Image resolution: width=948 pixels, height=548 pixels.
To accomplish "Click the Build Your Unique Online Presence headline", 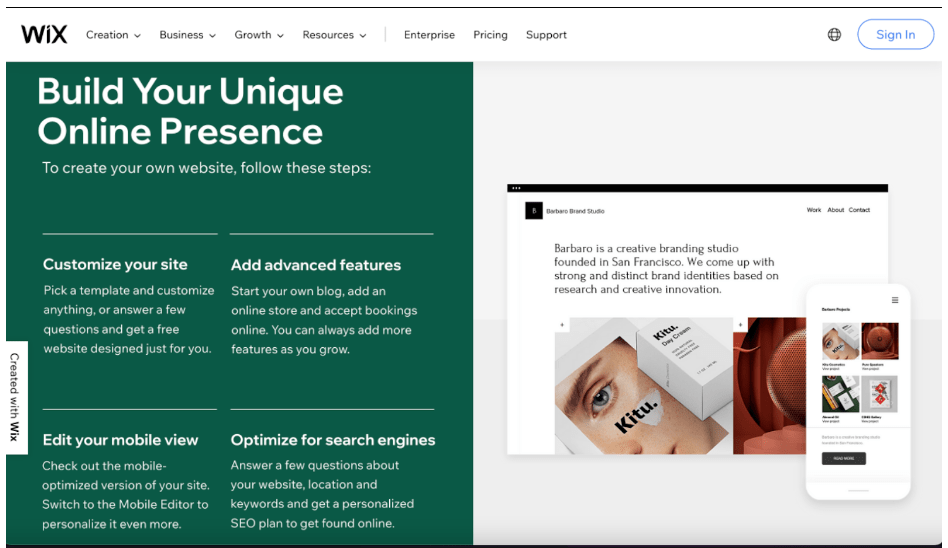I will point(190,111).
